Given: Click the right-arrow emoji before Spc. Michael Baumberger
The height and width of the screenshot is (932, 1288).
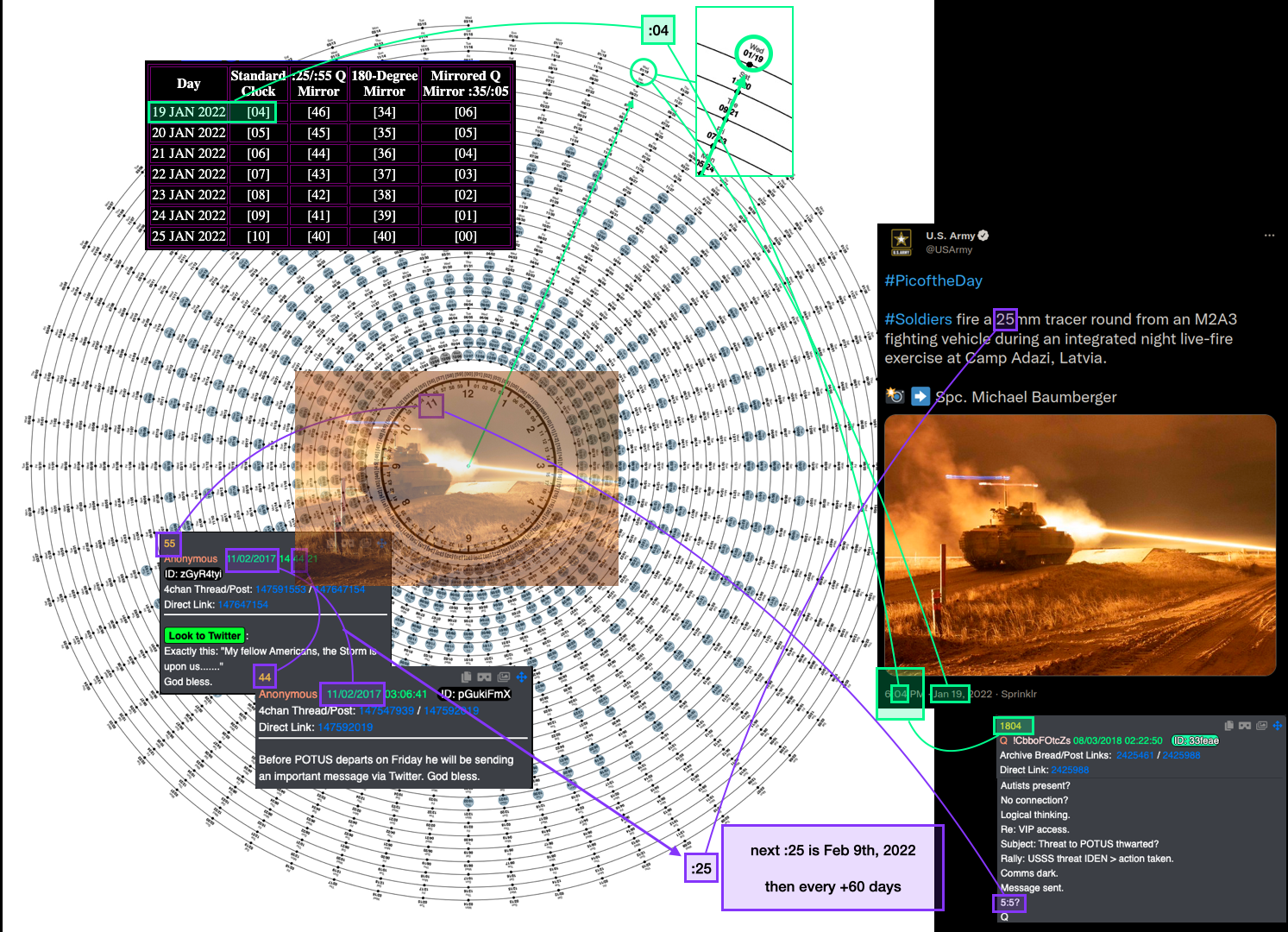Looking at the screenshot, I should 920,396.
